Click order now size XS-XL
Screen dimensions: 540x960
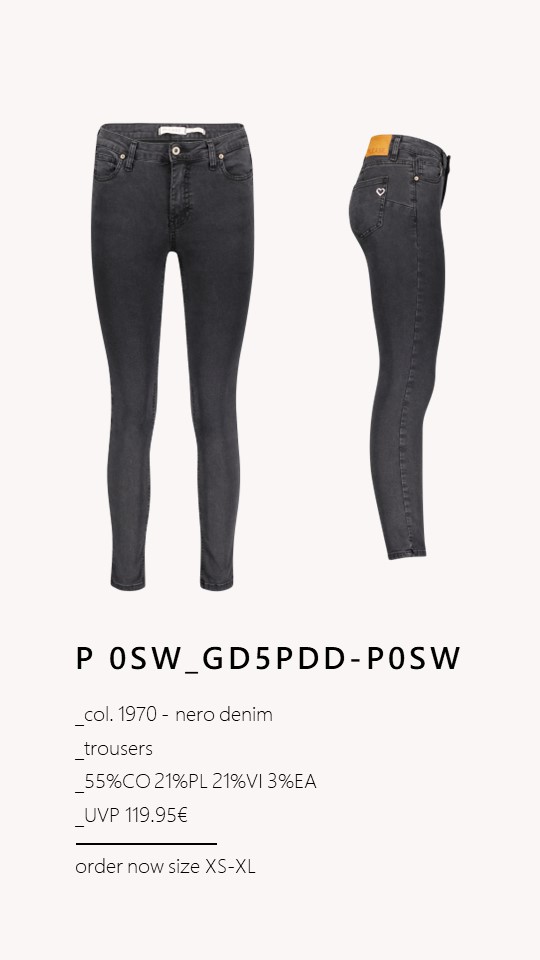(165, 866)
